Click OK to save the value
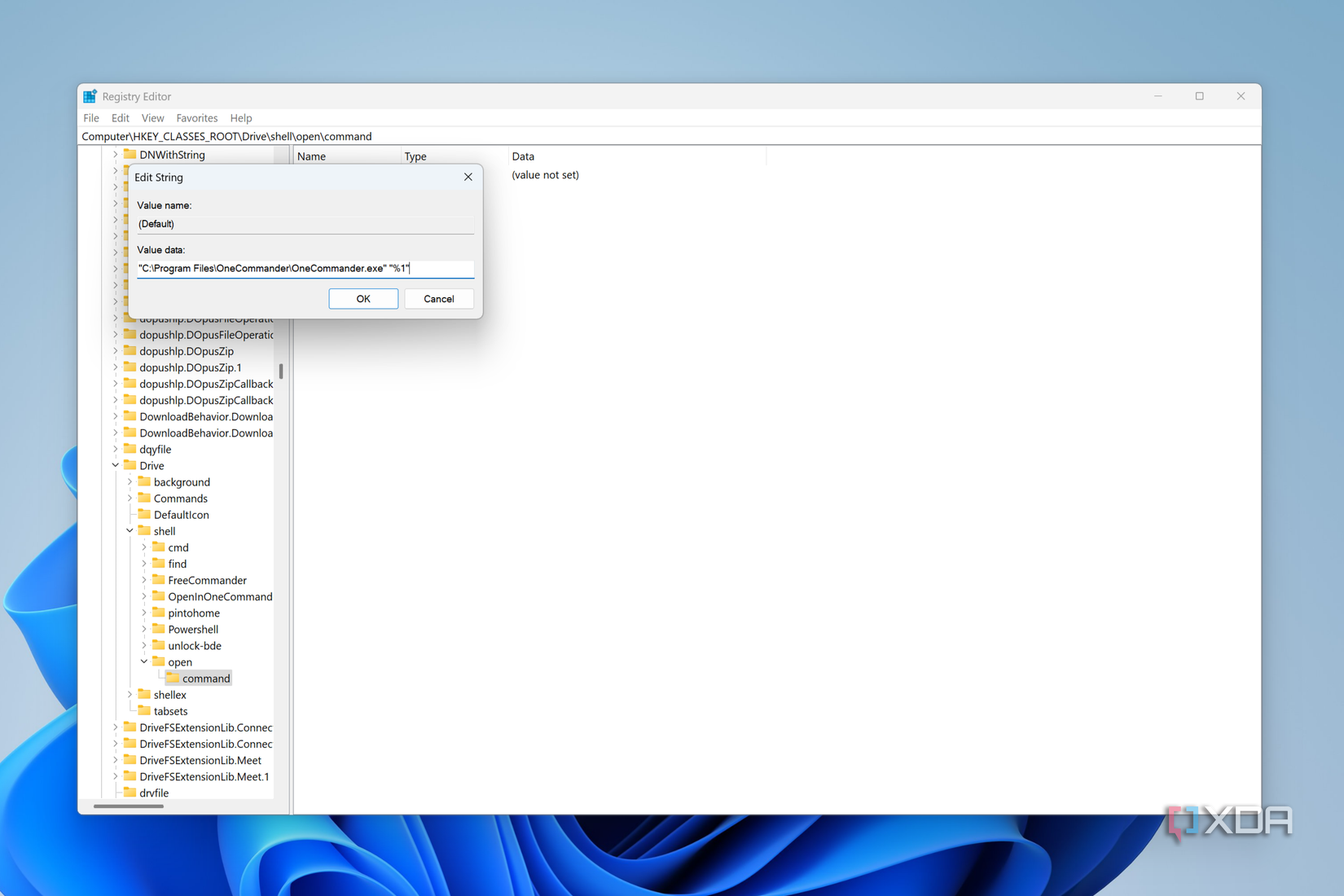This screenshot has height=896, width=1344. 362,298
